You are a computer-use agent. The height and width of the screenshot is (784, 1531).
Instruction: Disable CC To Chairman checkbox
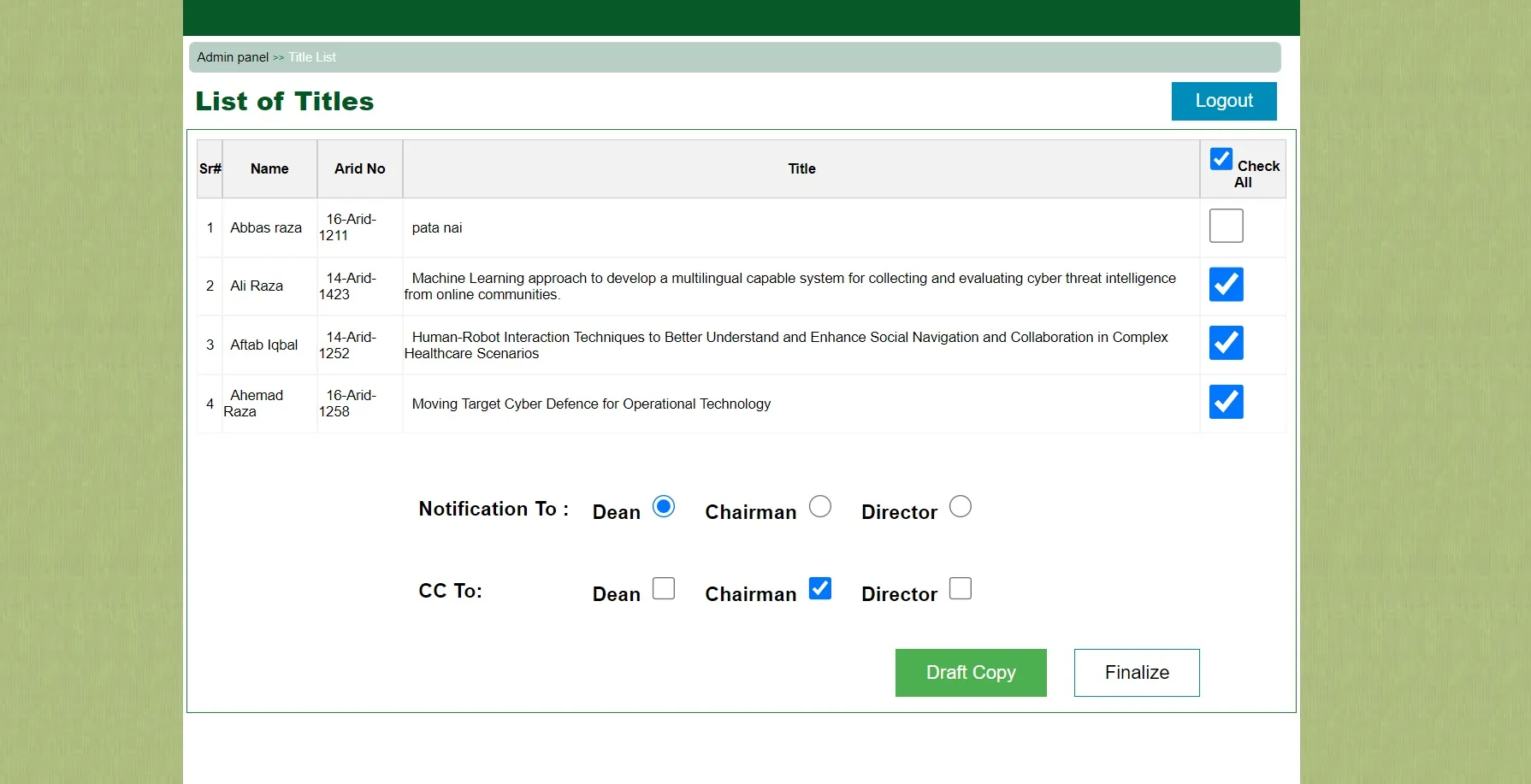pyautogui.click(x=819, y=589)
